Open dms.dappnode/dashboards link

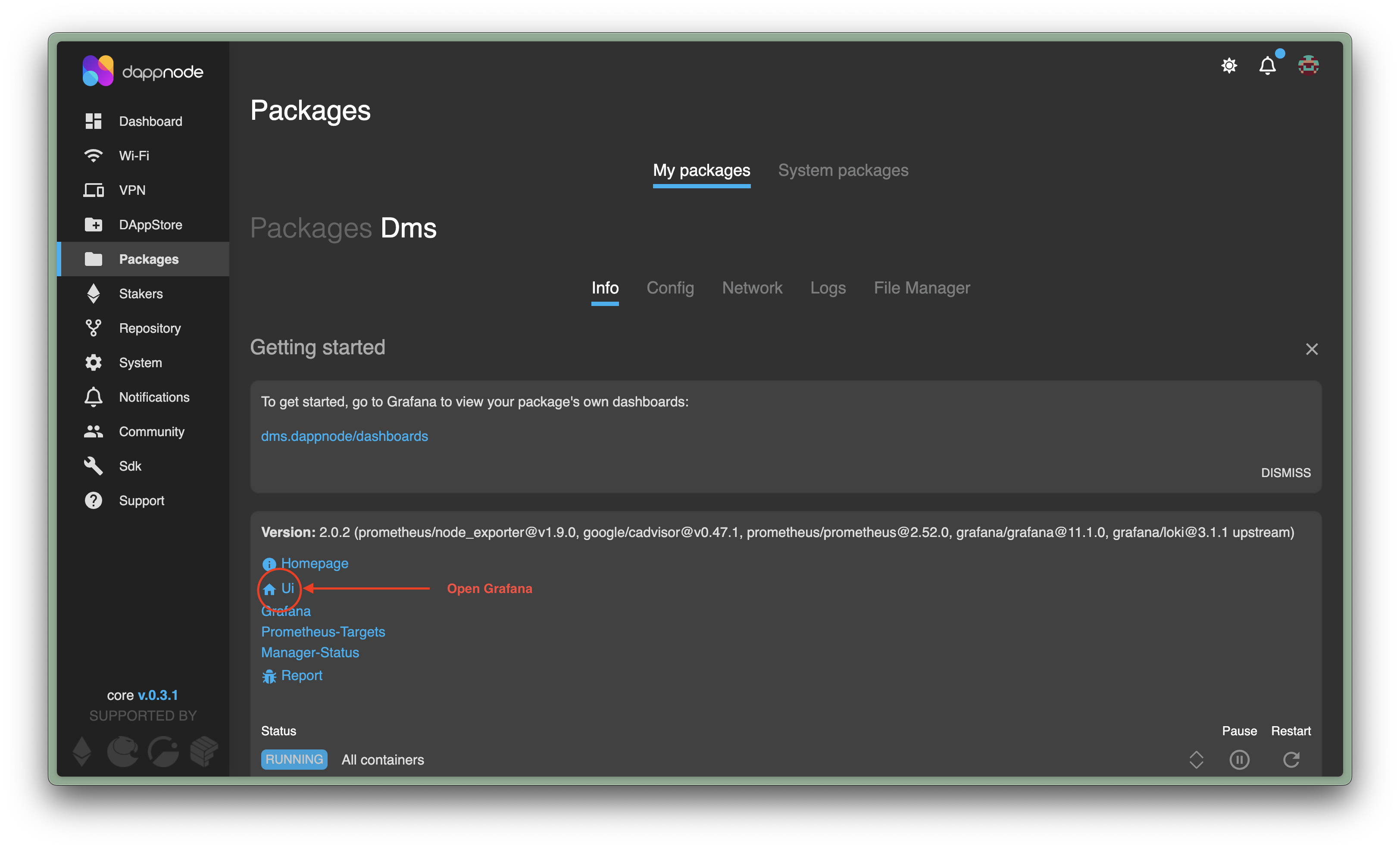[344, 436]
